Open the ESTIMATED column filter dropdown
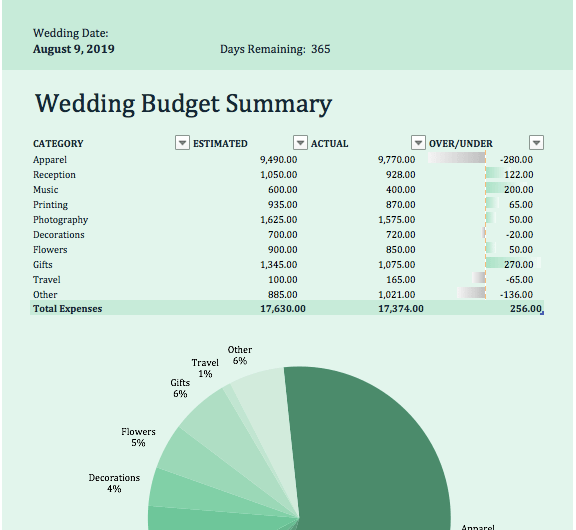 tap(300, 143)
